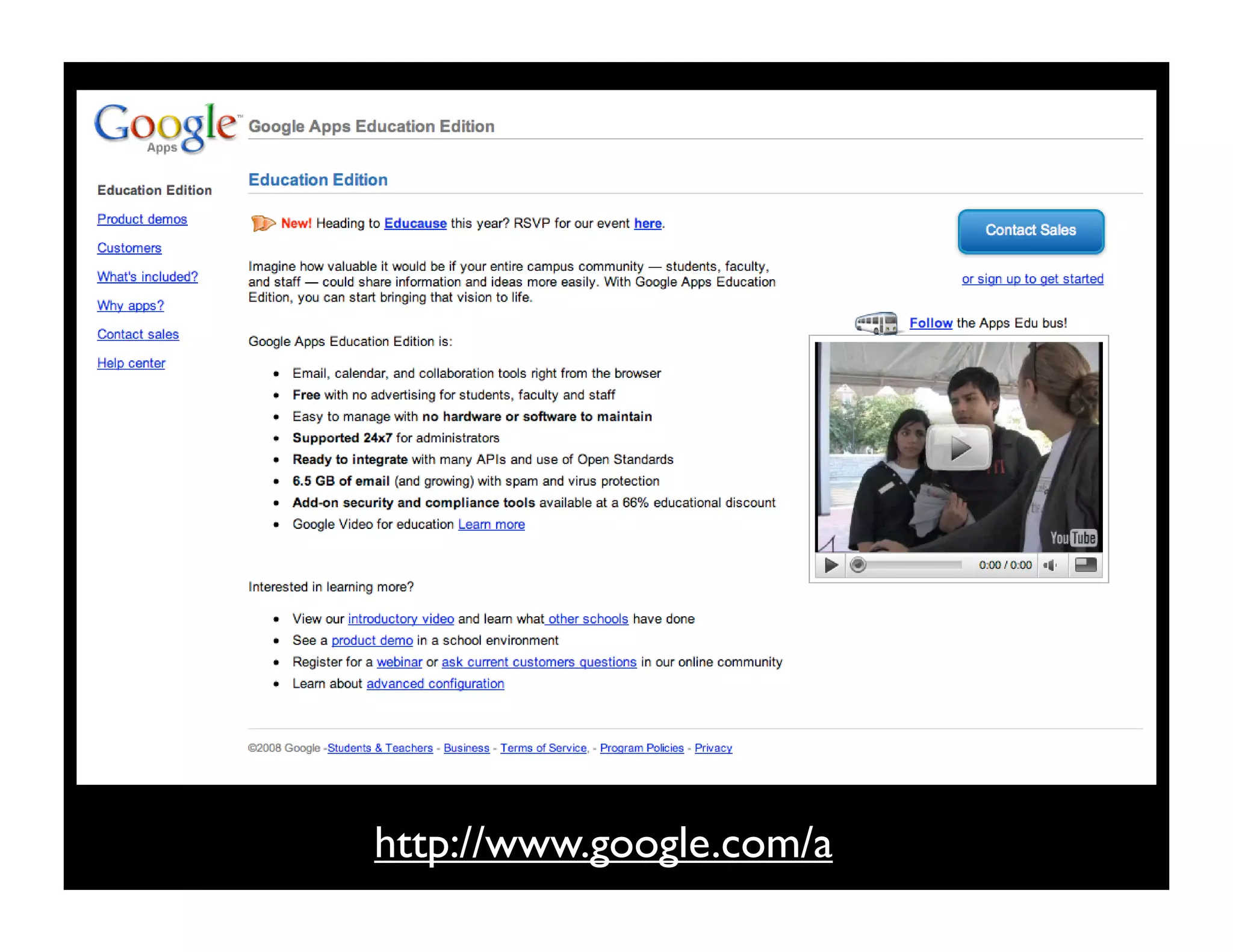The width and height of the screenshot is (1233, 952).
Task: Mute the video using the speaker icon
Action: (x=1050, y=565)
